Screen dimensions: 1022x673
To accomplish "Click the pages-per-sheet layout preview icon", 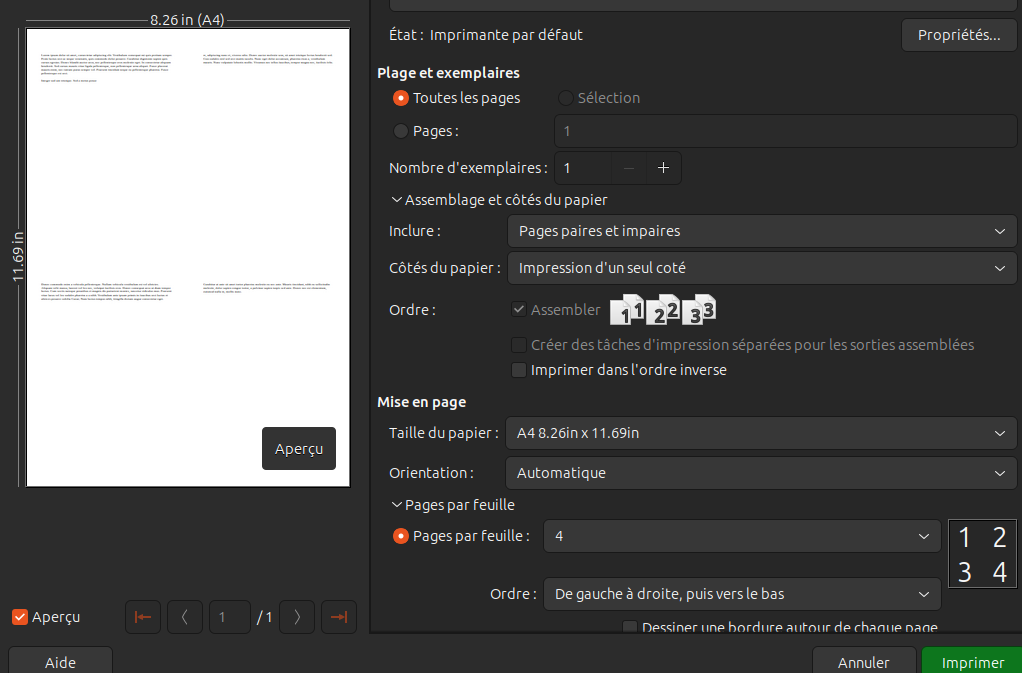I will pos(982,554).
